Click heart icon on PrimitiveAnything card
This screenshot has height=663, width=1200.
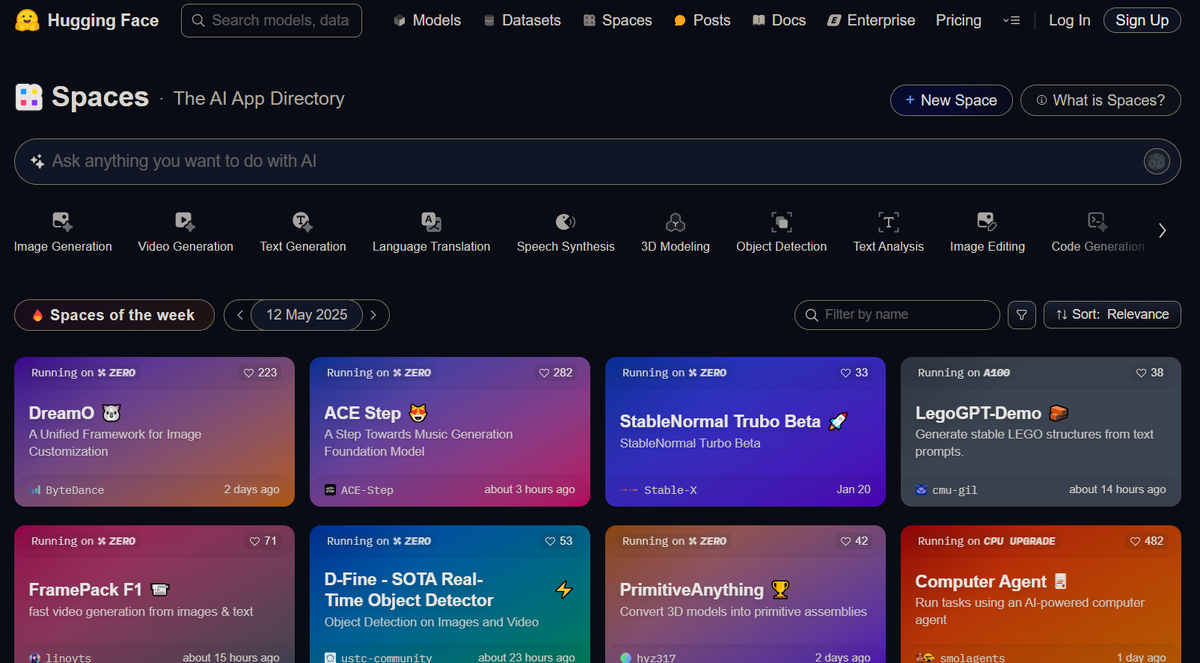pos(846,541)
